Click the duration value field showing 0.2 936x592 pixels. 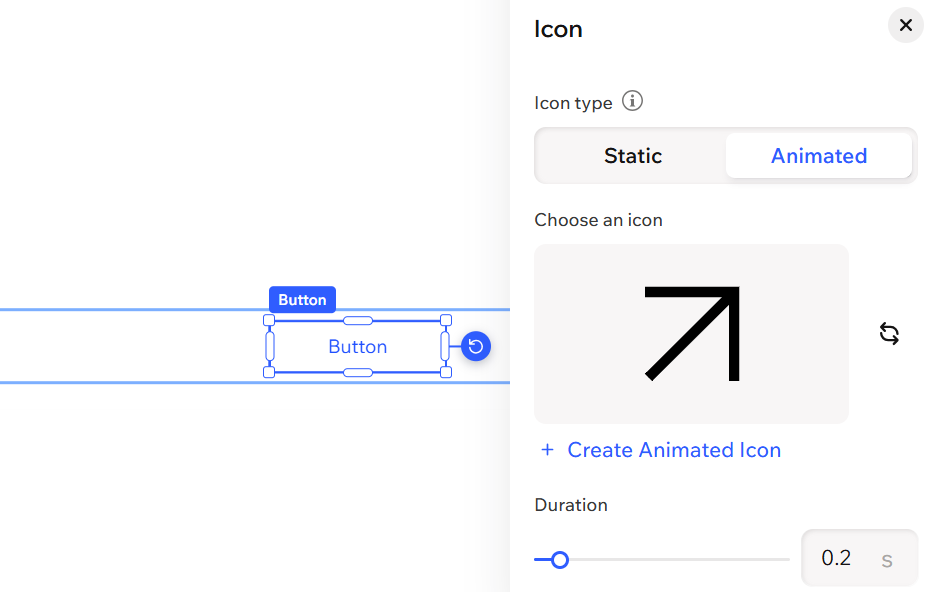pyautogui.click(x=838, y=558)
